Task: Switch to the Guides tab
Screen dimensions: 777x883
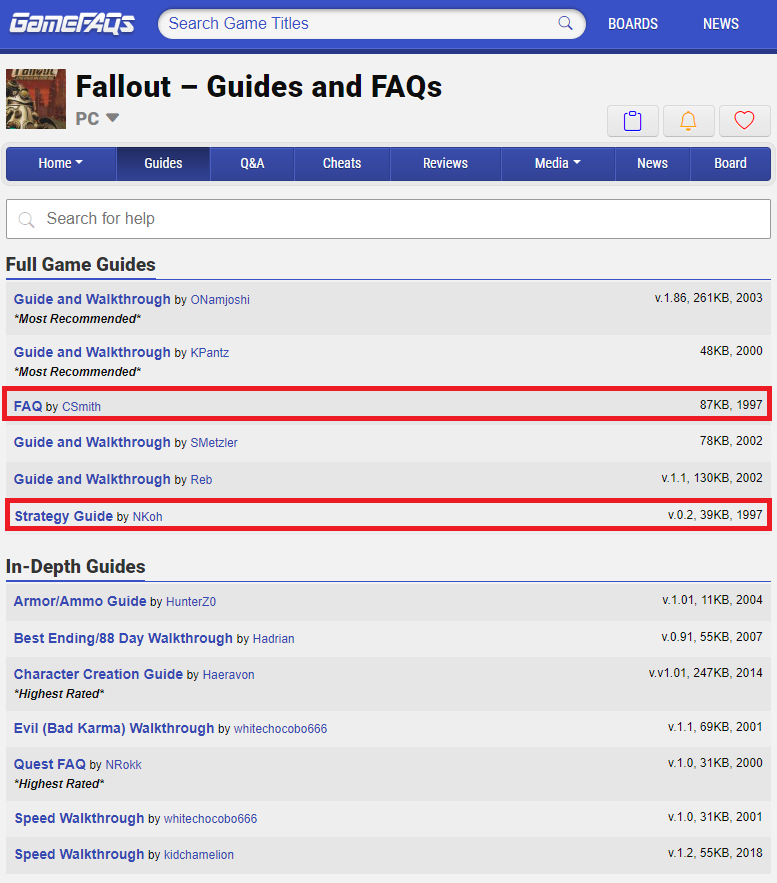Action: point(163,163)
